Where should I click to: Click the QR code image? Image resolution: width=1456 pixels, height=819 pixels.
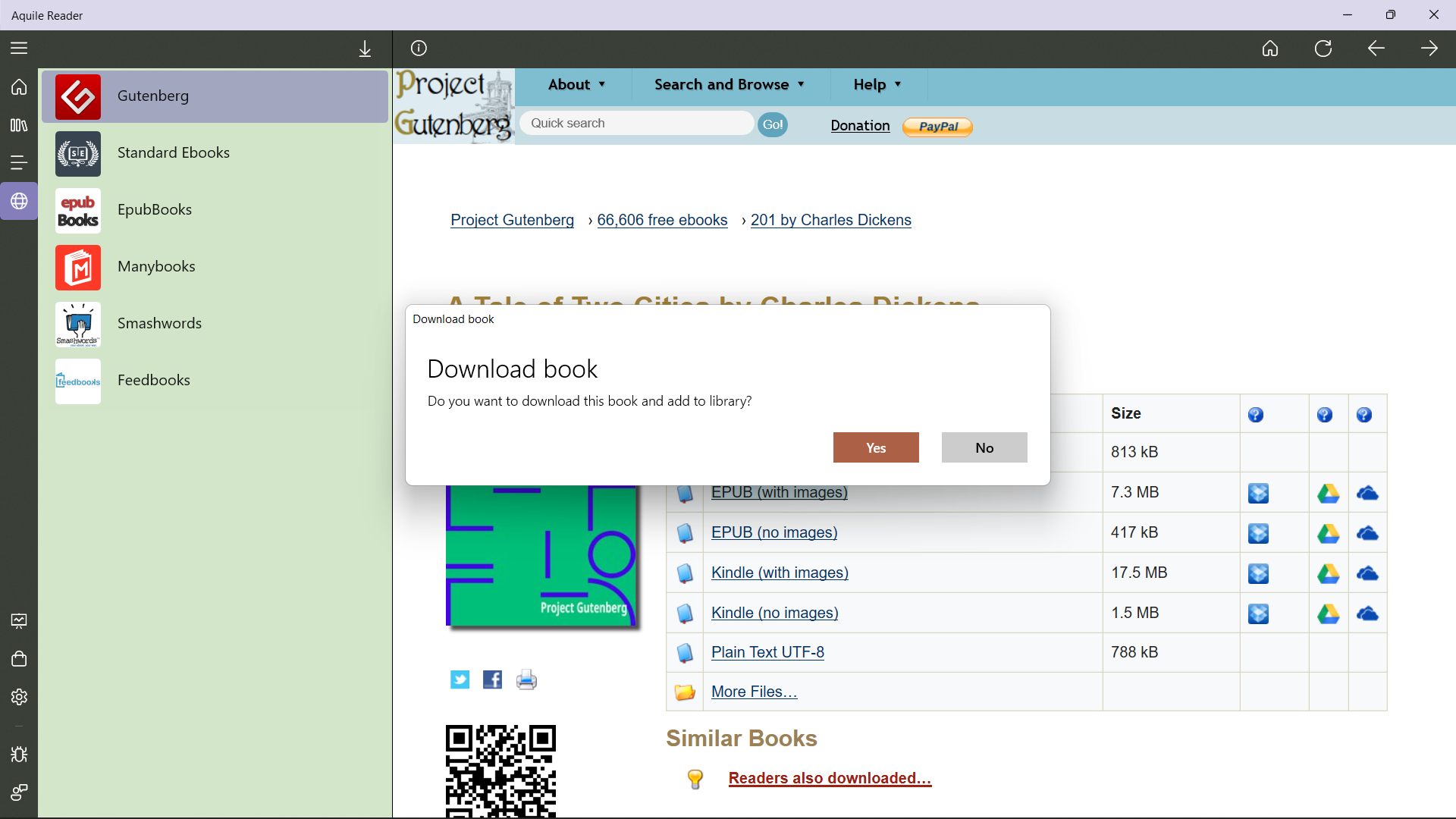(x=500, y=771)
